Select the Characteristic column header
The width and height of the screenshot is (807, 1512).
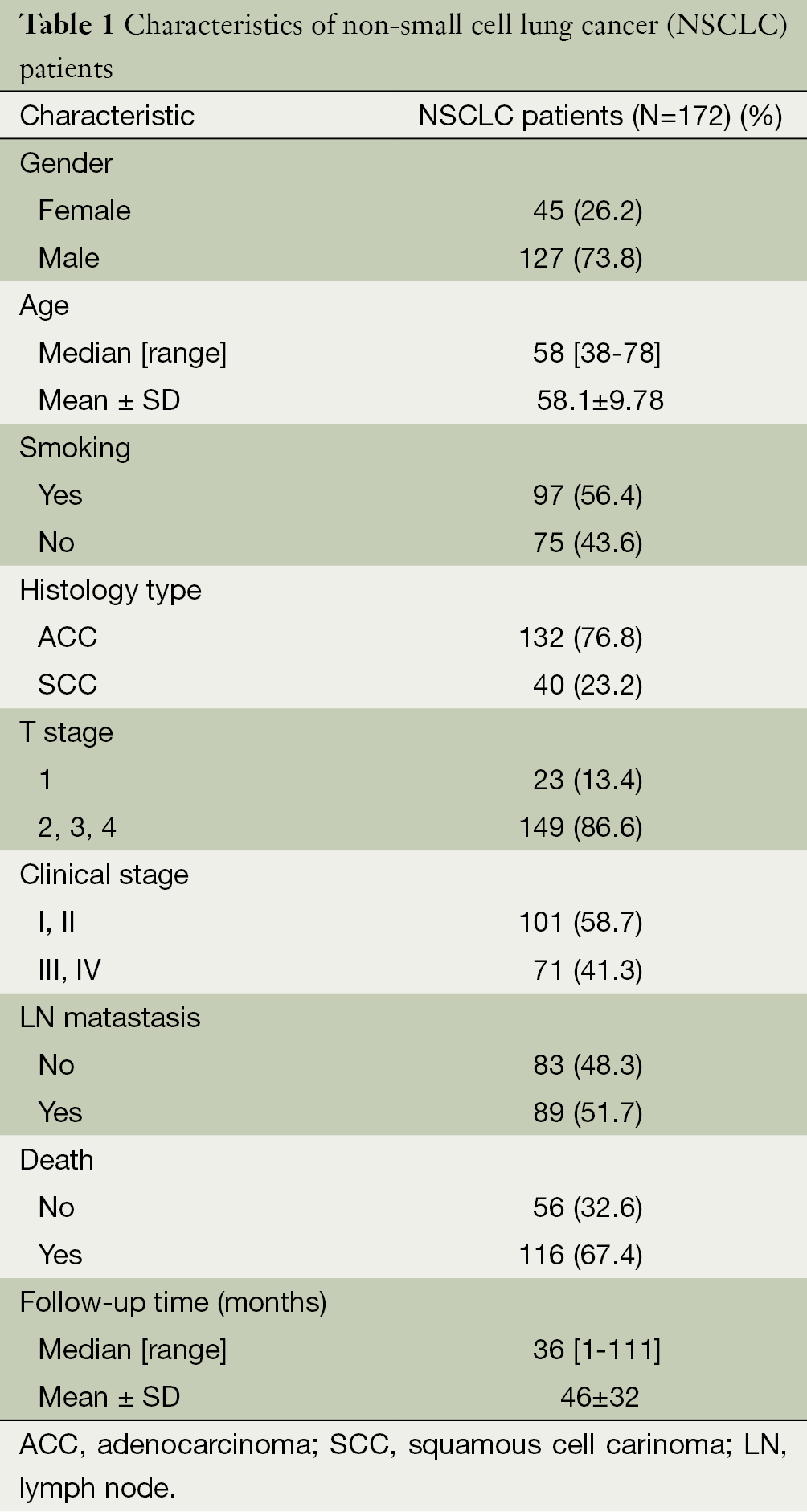click(x=107, y=116)
